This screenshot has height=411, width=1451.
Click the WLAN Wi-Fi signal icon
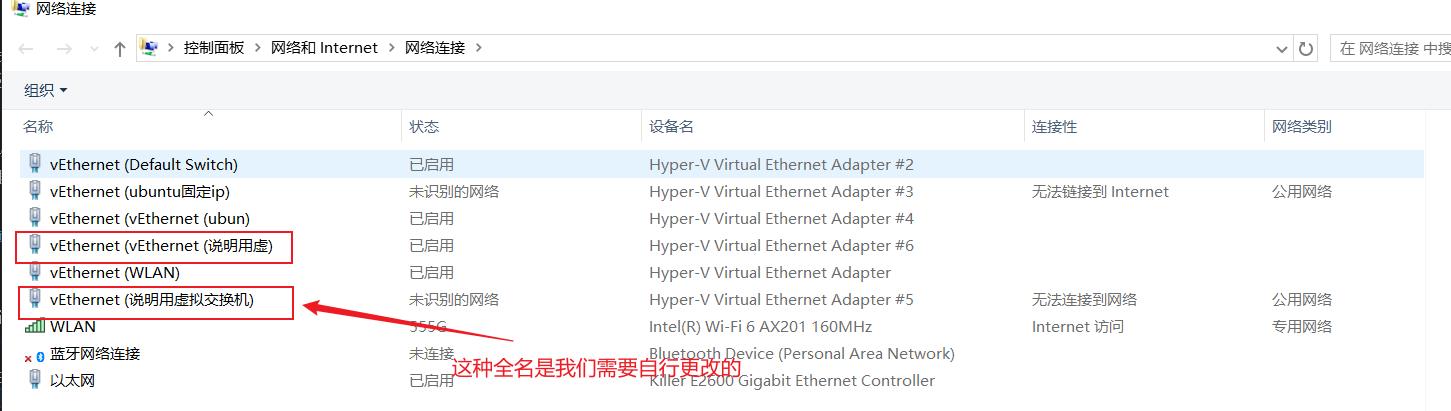(35, 326)
